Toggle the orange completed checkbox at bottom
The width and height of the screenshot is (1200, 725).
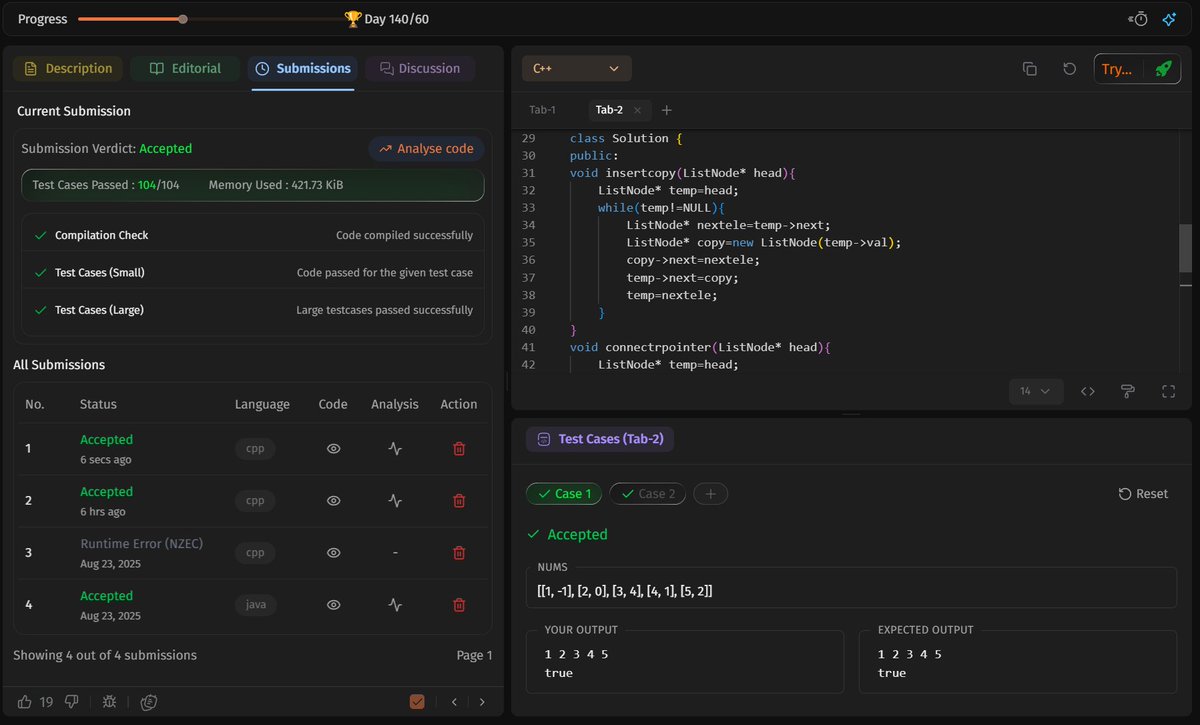tap(418, 702)
